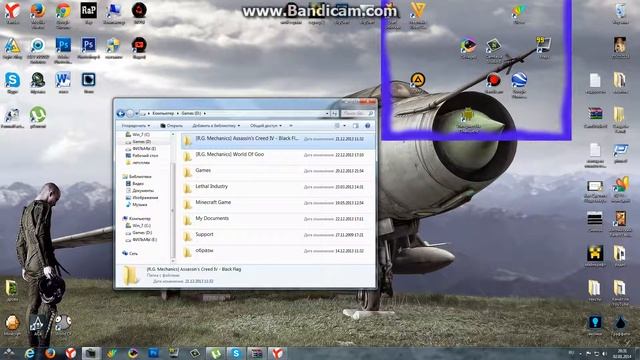Click the change-view icon in Explorer toolbar

pyautogui.click(x=337, y=126)
